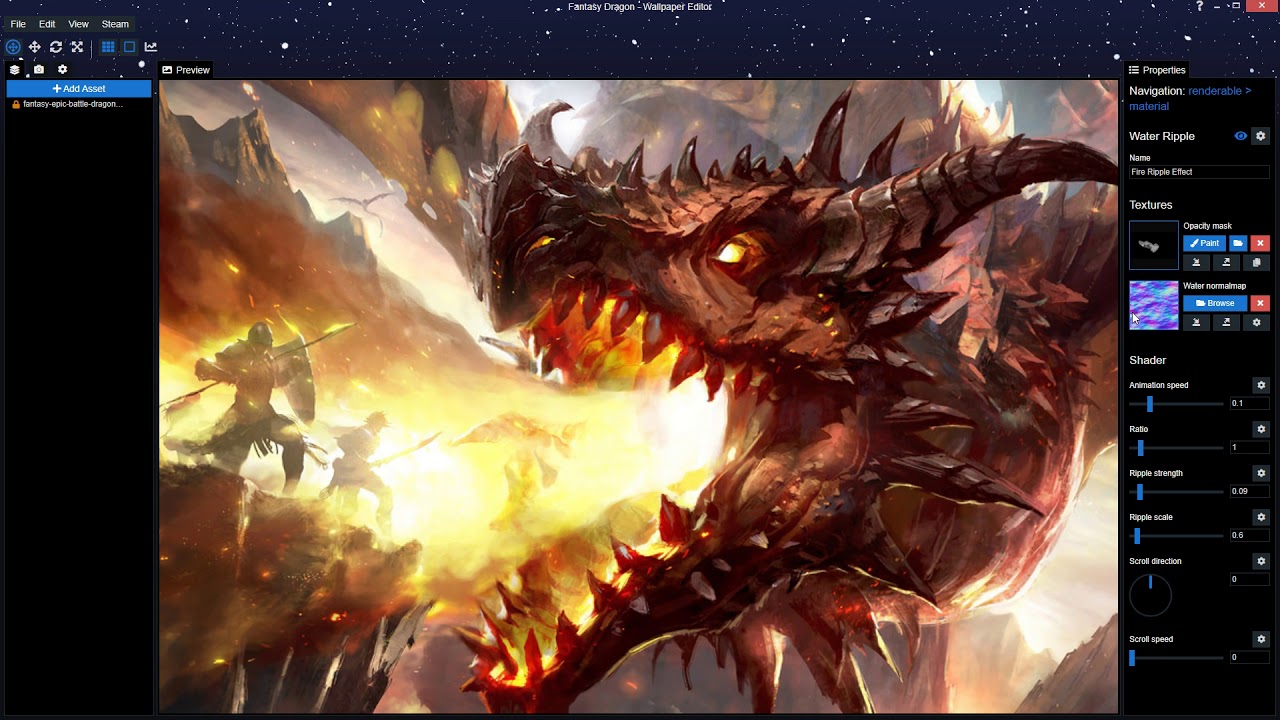Click Scroll speed value field

(1249, 657)
